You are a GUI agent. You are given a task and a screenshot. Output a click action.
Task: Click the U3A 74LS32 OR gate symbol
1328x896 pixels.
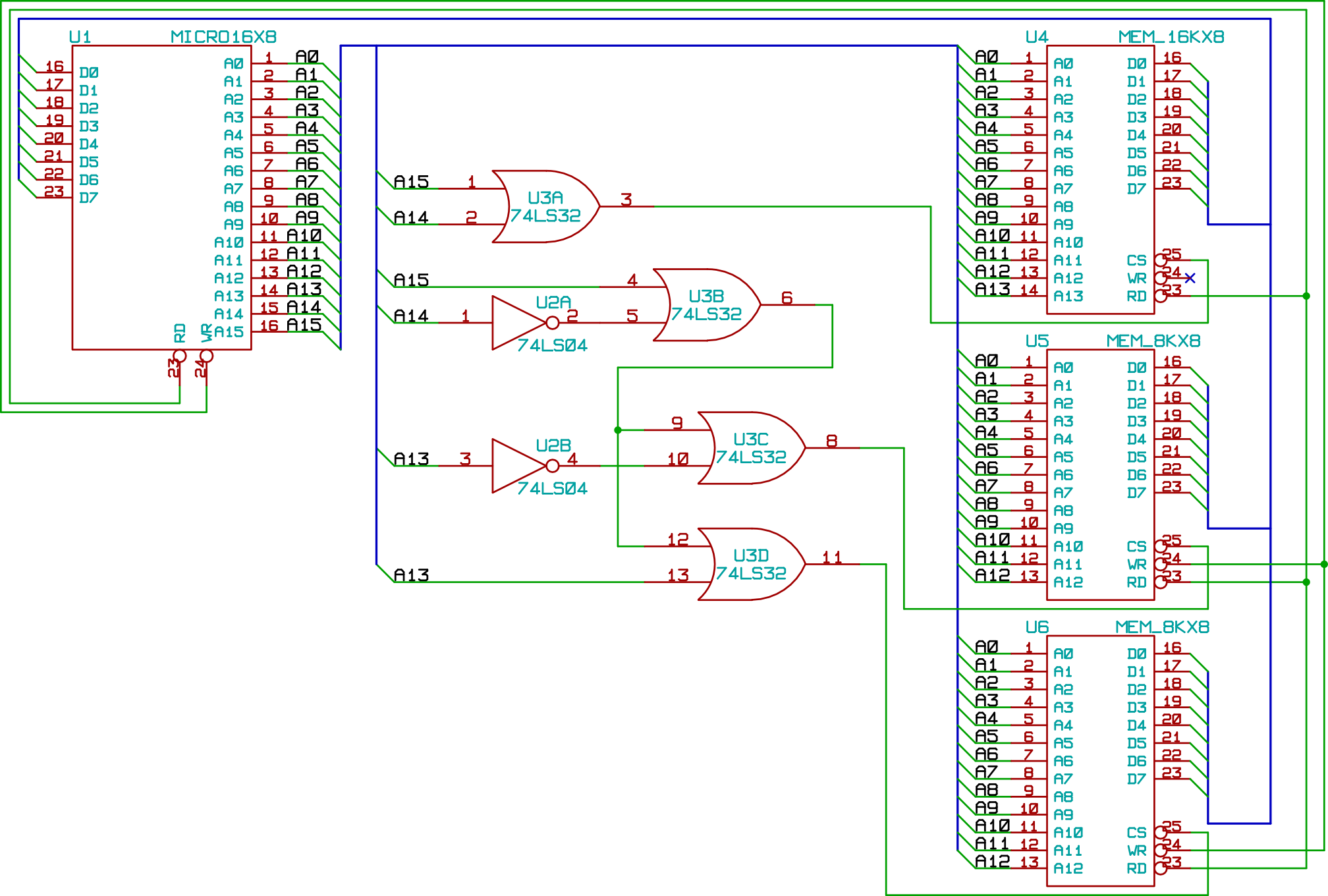[545, 207]
